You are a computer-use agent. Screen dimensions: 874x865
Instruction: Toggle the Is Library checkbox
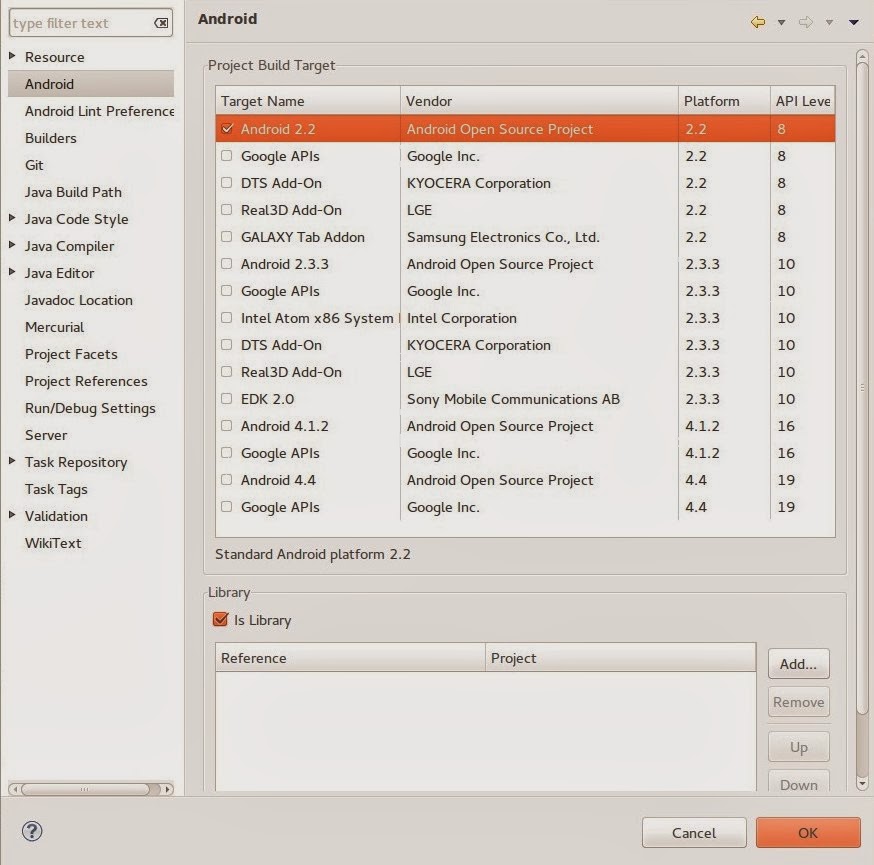point(221,620)
